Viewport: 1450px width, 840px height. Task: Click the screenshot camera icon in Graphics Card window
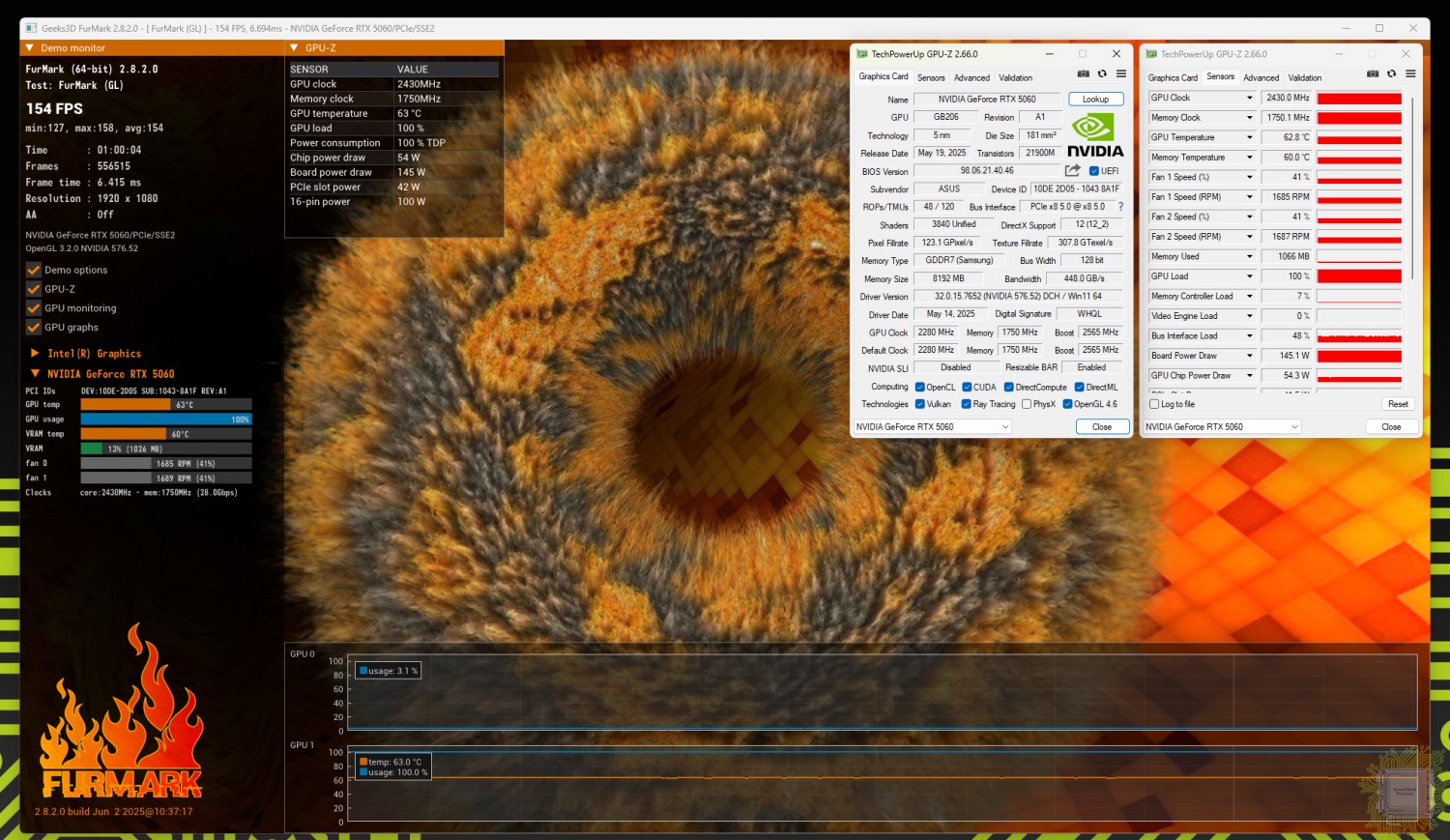(x=1084, y=73)
